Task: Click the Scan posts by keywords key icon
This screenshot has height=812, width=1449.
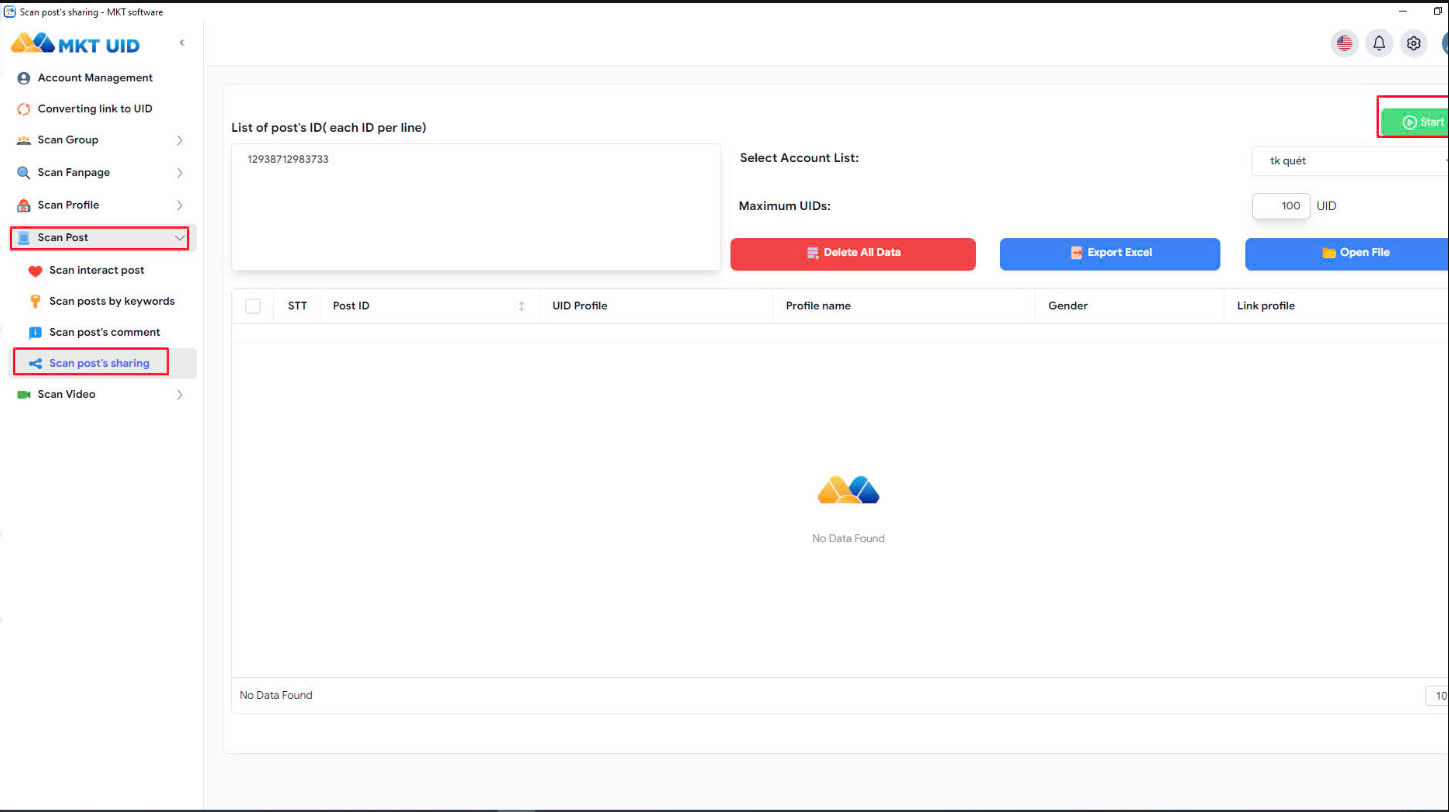Action: click(36, 301)
